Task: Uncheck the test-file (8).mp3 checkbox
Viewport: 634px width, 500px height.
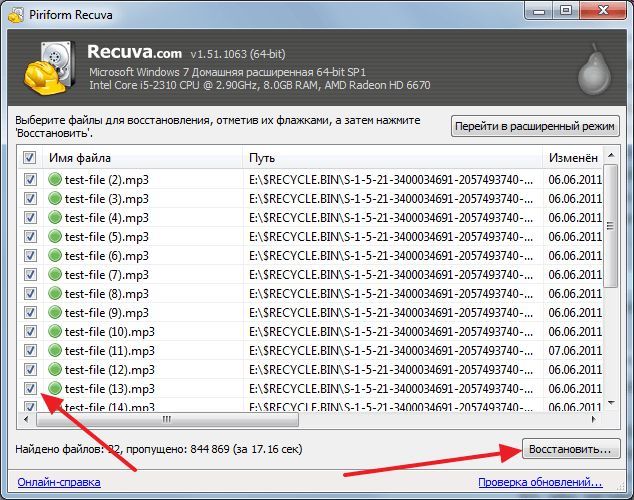Action: [x=30, y=293]
